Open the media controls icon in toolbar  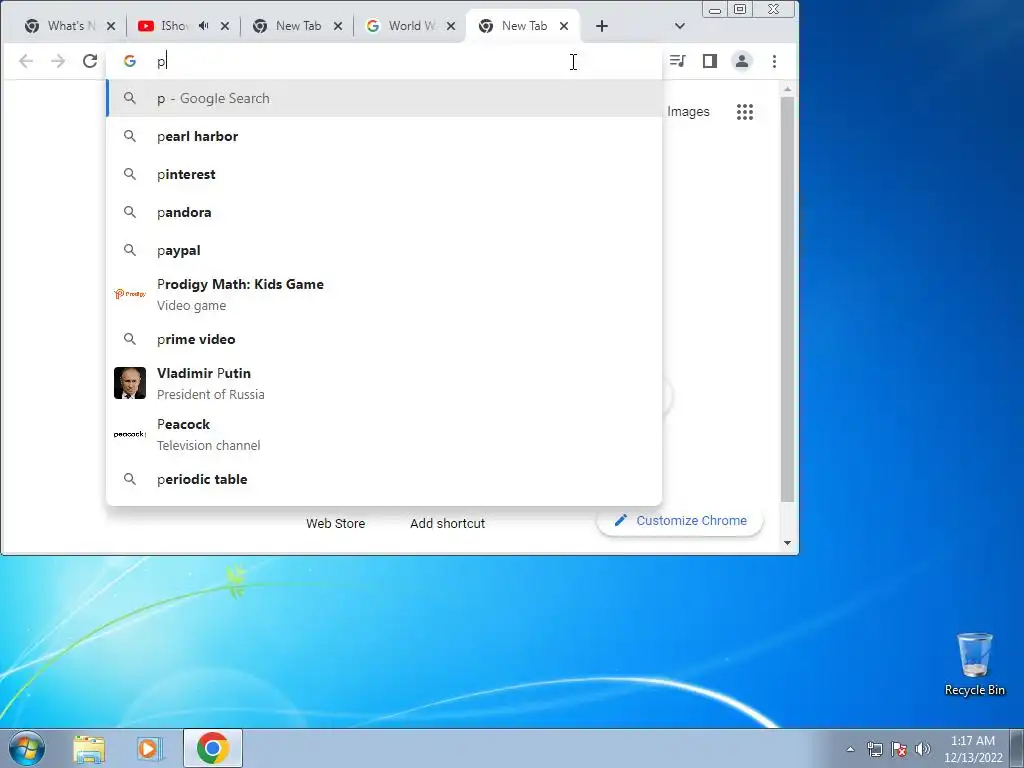pyautogui.click(x=678, y=61)
